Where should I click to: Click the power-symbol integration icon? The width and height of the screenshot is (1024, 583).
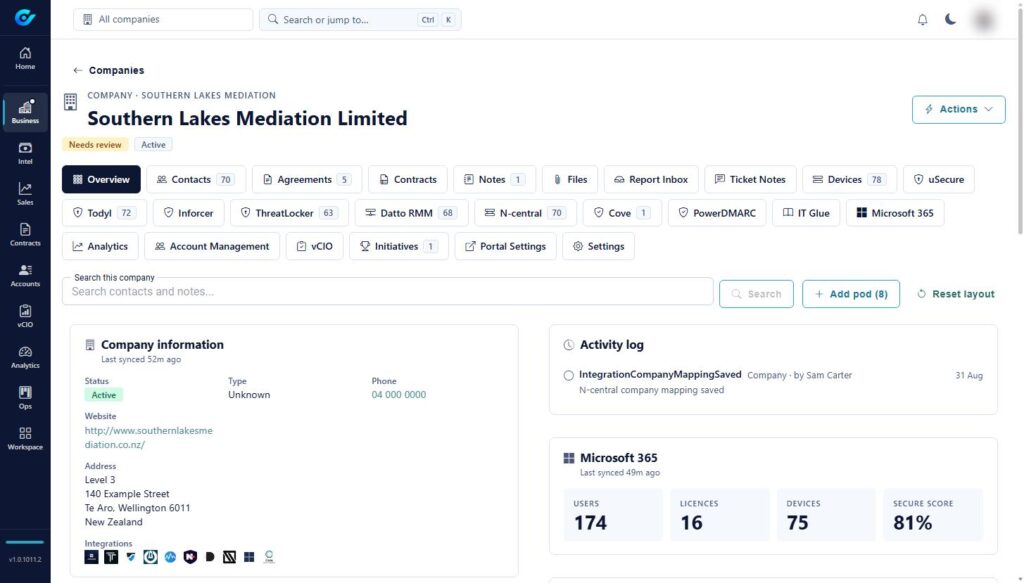(150, 557)
